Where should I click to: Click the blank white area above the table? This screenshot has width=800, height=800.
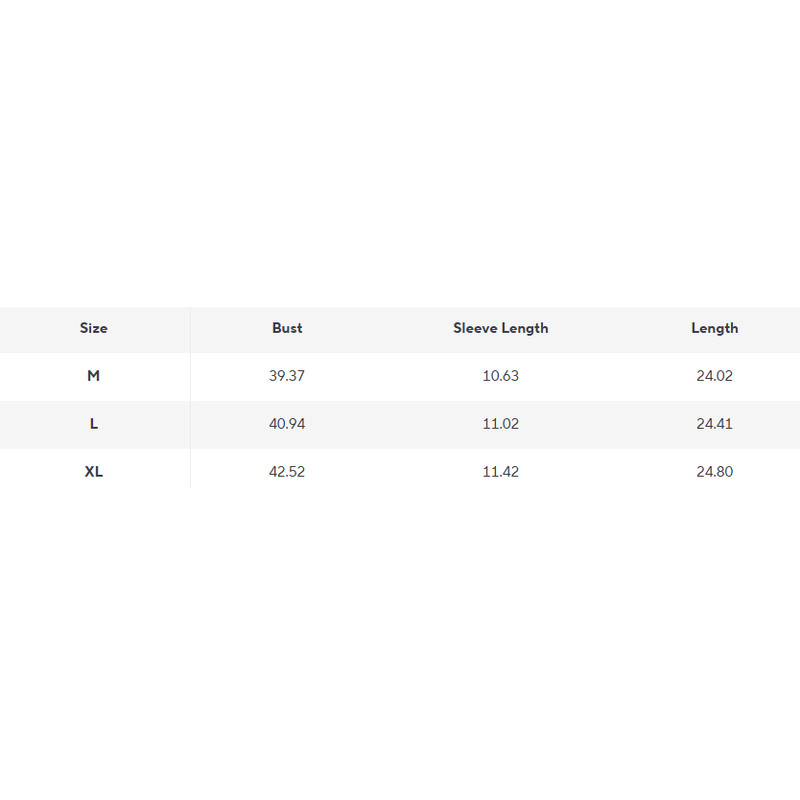pos(400,150)
